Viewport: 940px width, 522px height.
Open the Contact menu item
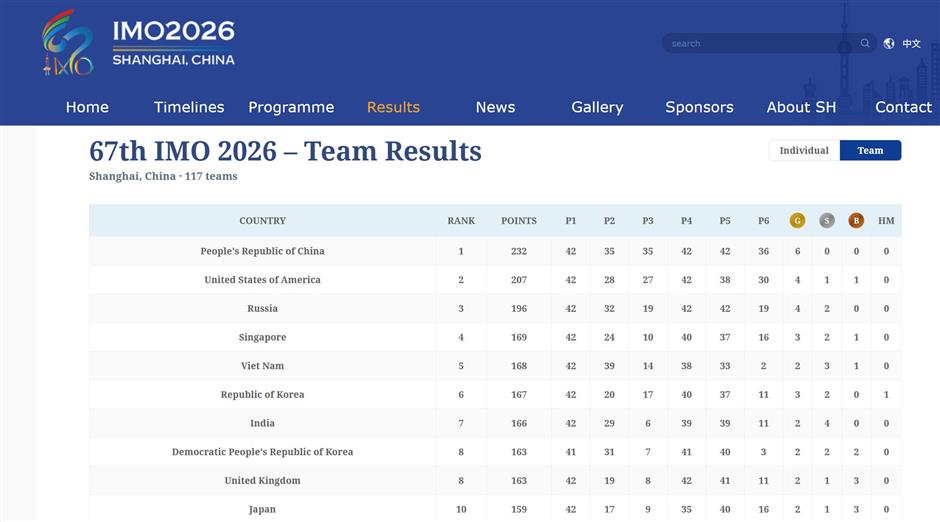903,107
